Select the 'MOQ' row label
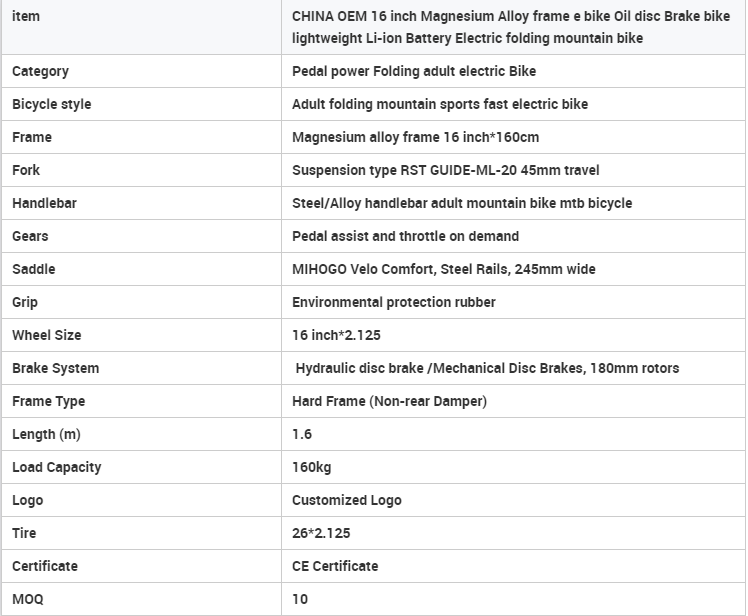 [28, 599]
